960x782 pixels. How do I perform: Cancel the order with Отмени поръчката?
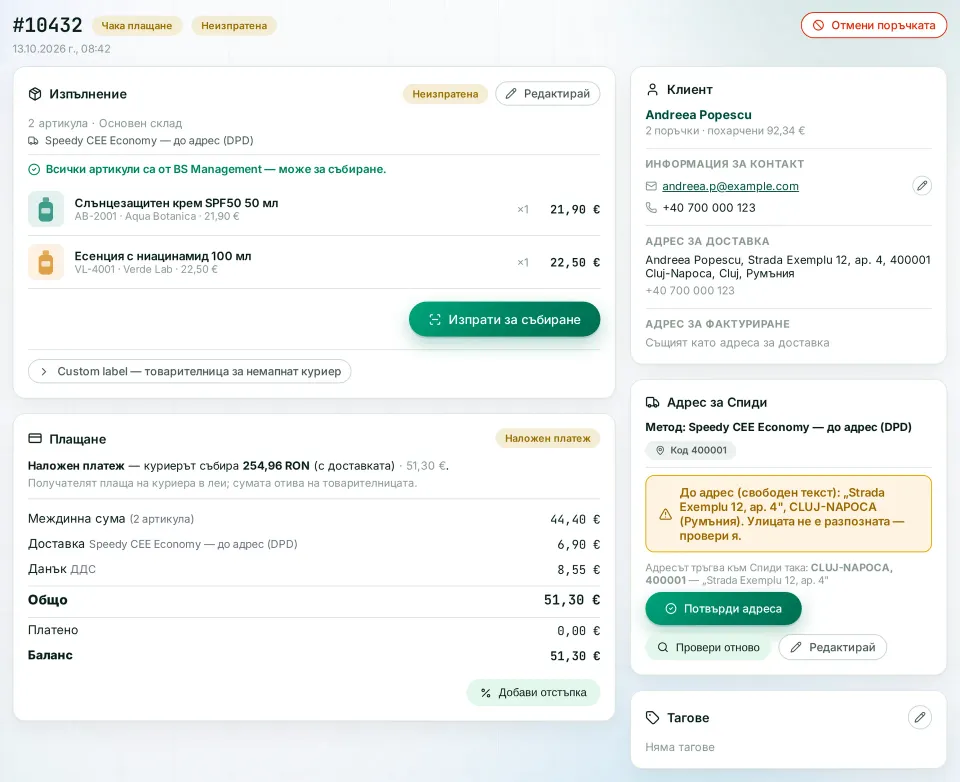point(874,26)
